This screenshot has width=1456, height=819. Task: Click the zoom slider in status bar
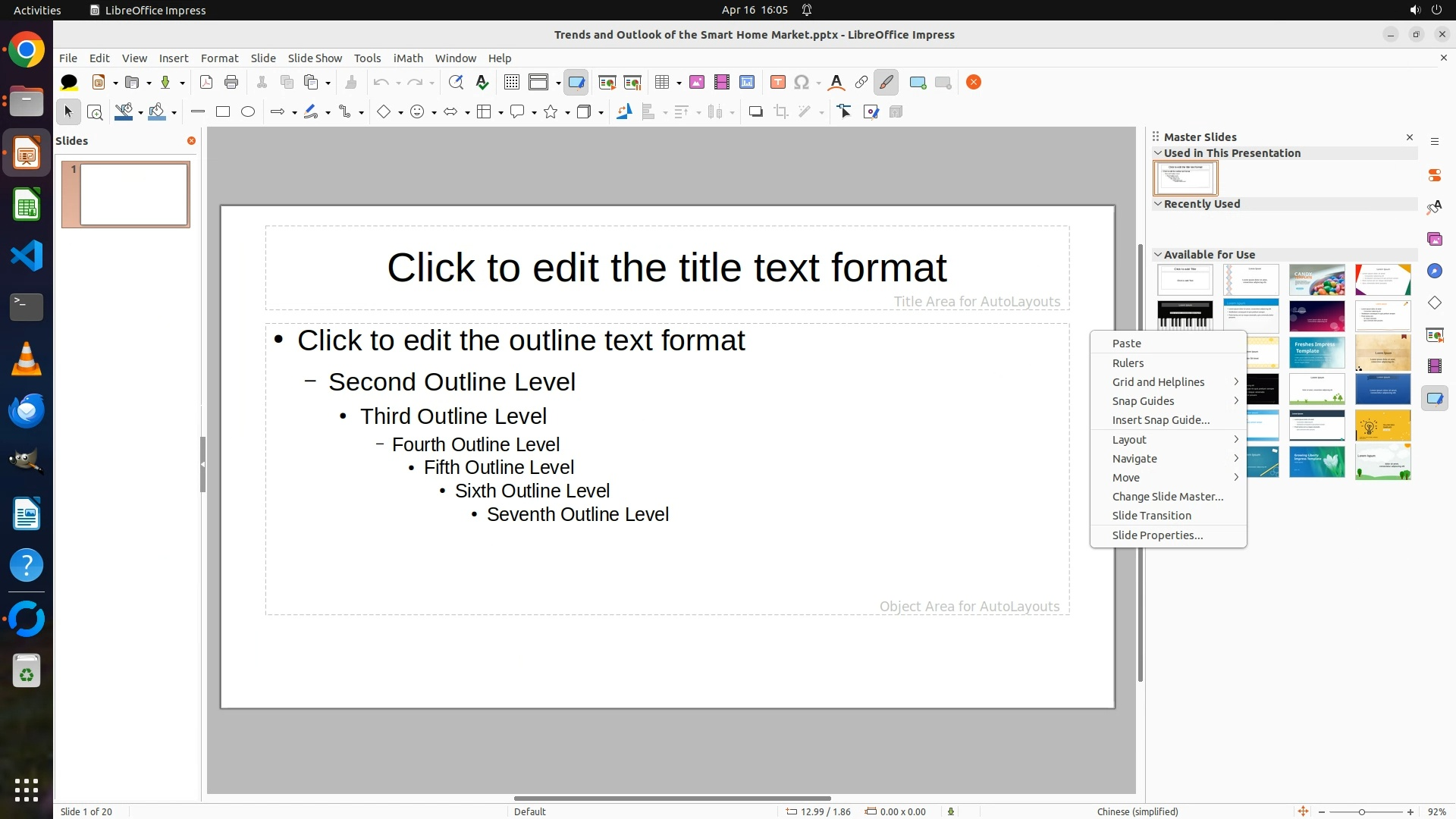1362,812
